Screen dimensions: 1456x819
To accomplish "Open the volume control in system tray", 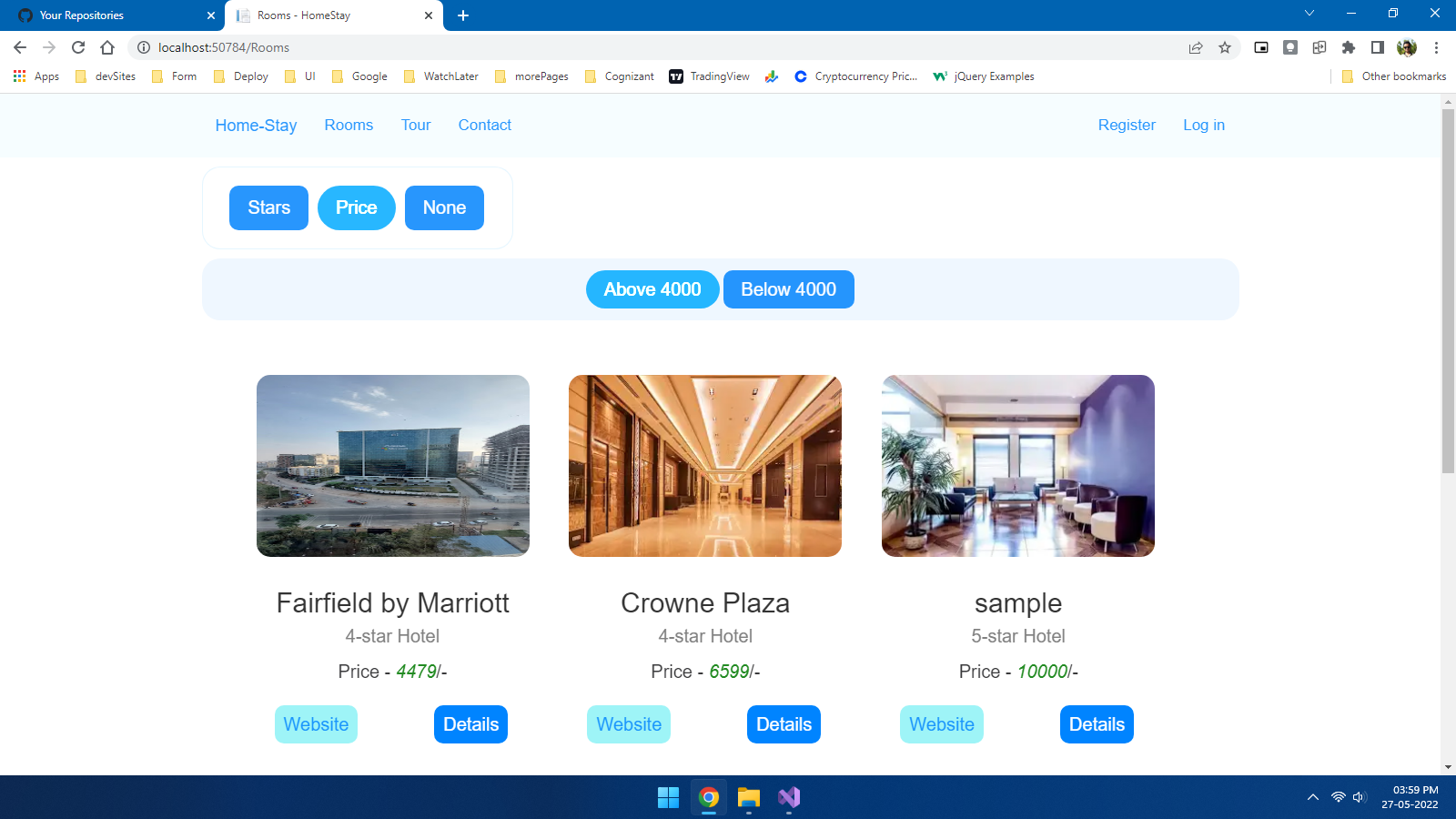I will click(1360, 797).
